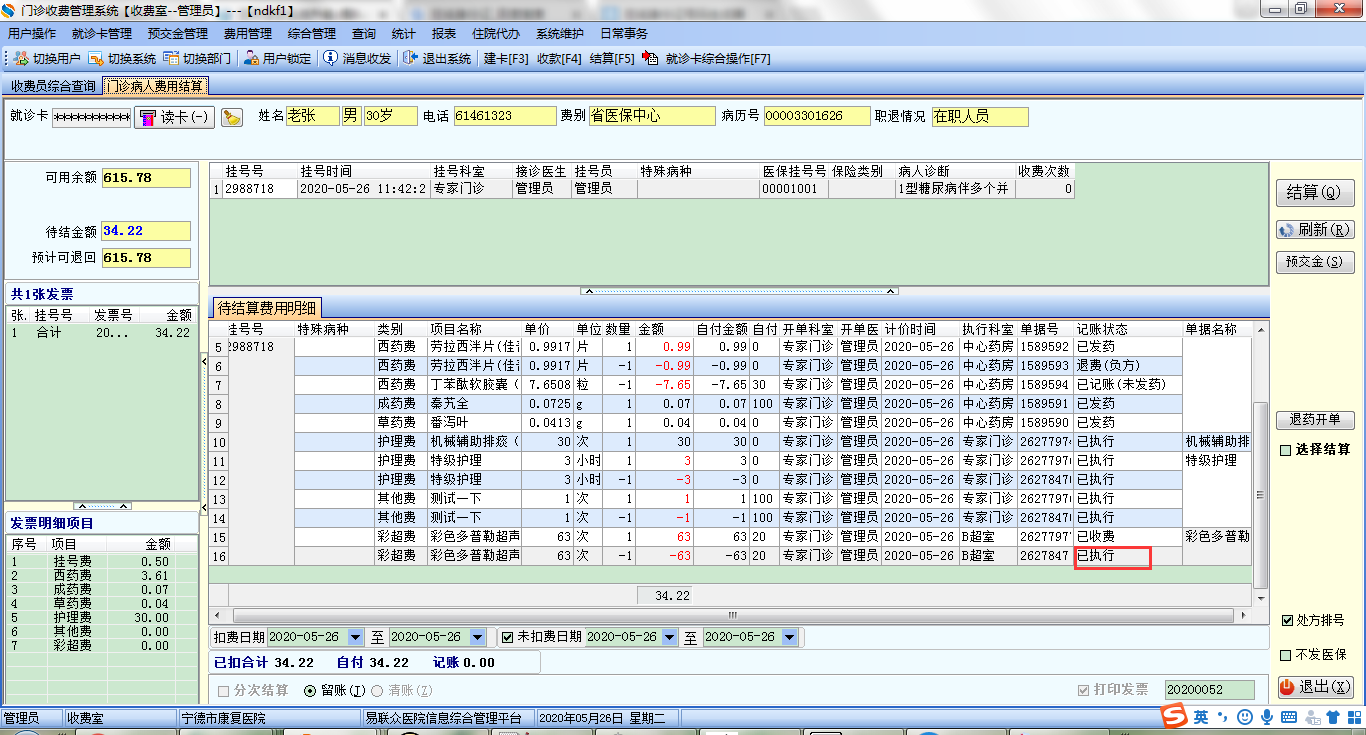Click the shirt skin icon in IME bar
The width and height of the screenshot is (1366, 735).
[1332, 717]
